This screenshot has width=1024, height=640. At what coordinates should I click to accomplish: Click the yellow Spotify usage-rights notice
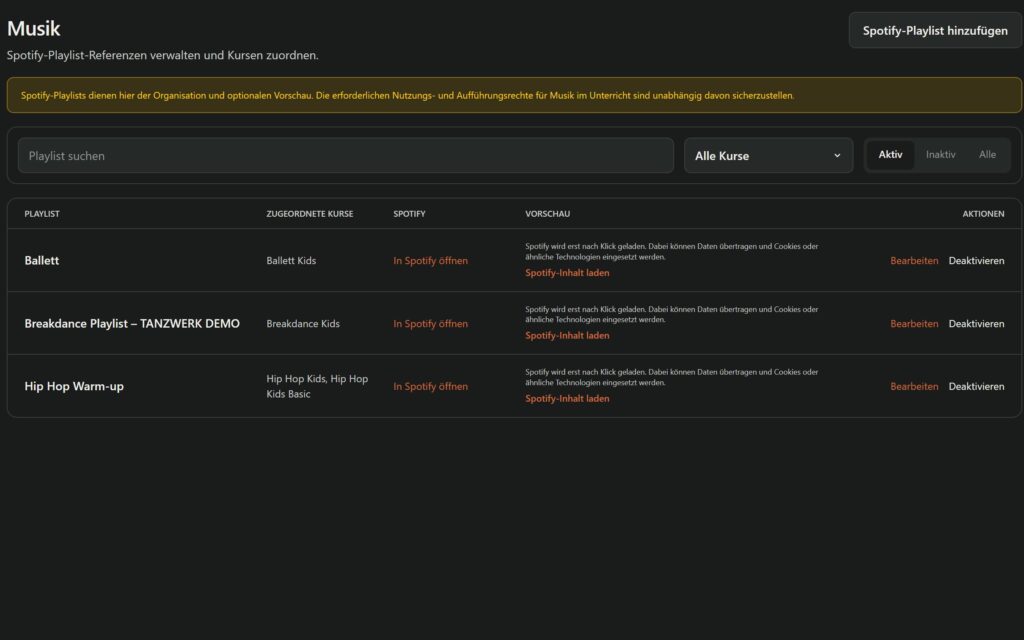(x=514, y=95)
